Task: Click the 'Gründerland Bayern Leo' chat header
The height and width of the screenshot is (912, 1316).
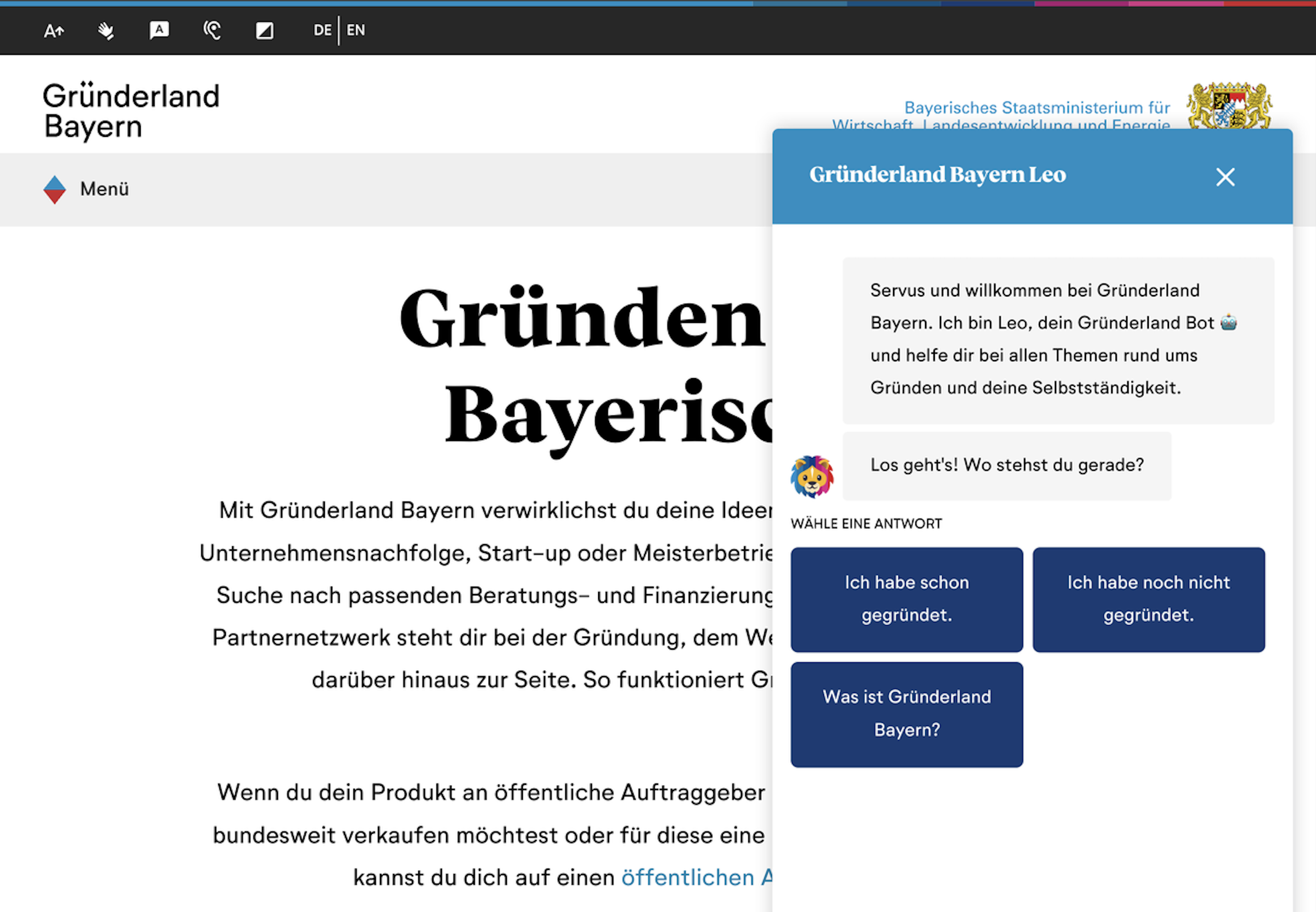Action: [937, 175]
